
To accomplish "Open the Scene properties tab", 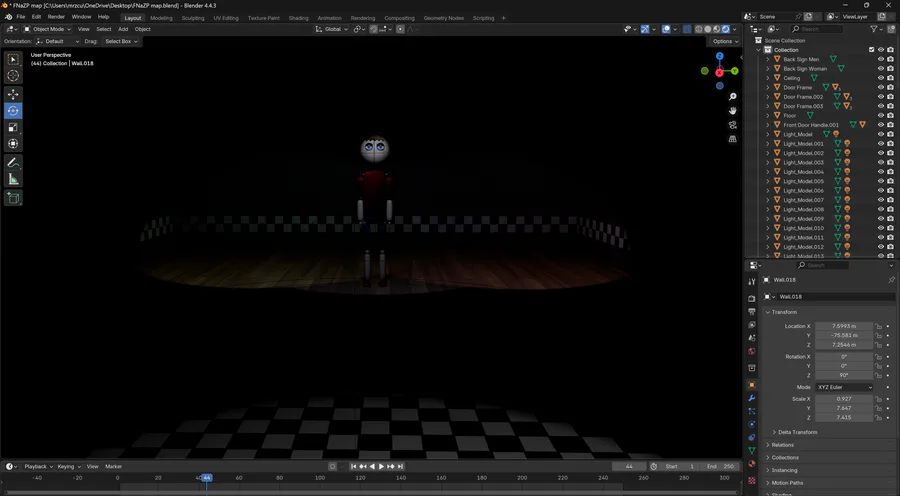I will pos(752,338).
